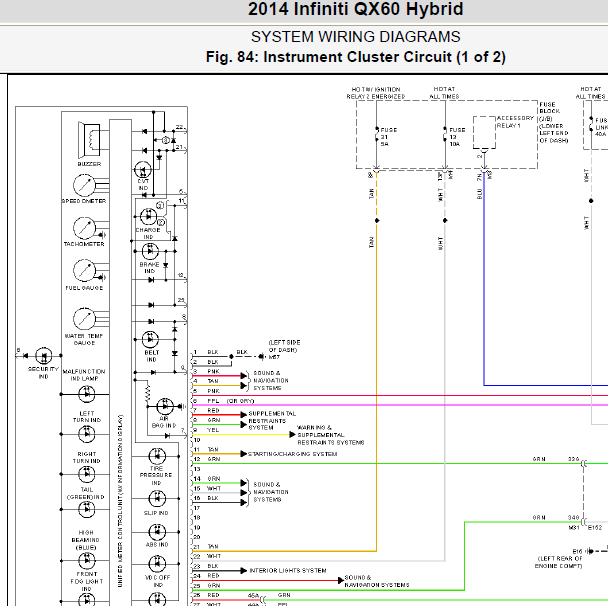Select the VDC OFF indicator LED symbol
Screen dimensions: 608x606
157,564
